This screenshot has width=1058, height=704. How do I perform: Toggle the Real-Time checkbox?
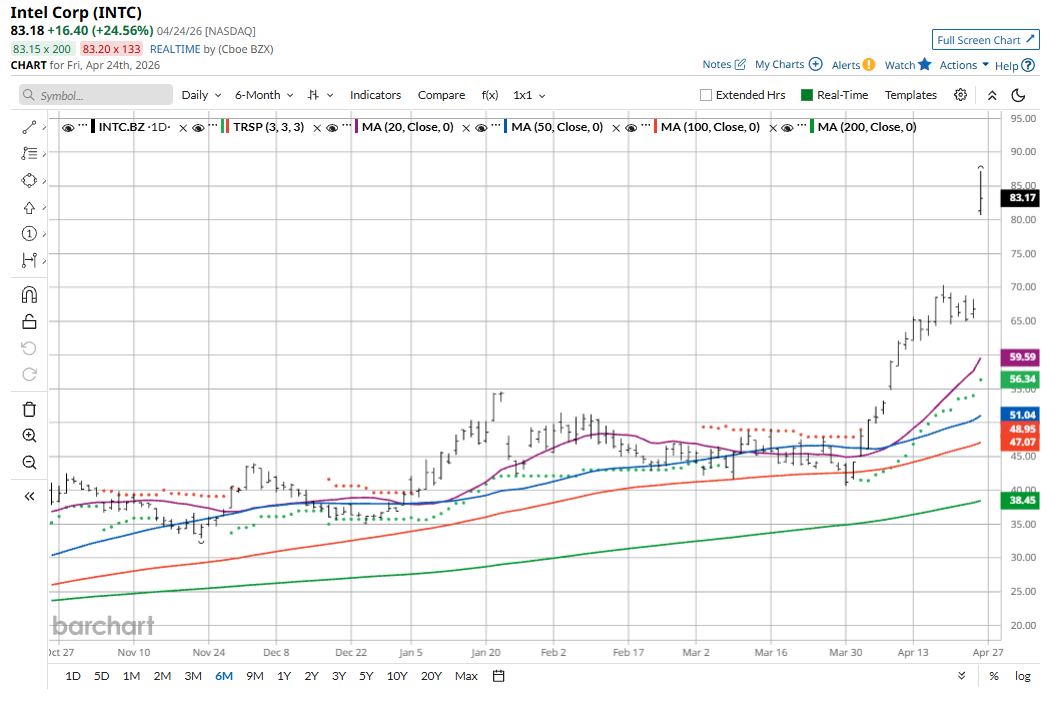pyautogui.click(x=807, y=95)
